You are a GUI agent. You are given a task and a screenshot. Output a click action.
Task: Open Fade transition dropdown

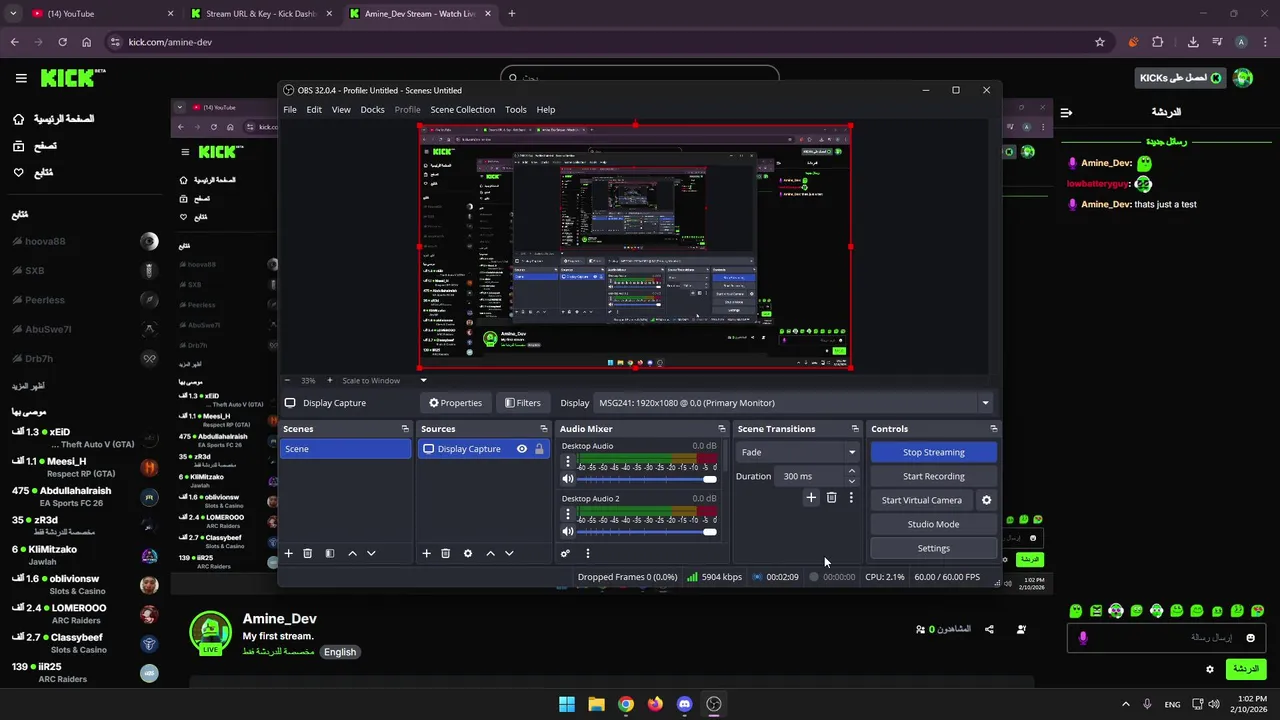coord(797,452)
